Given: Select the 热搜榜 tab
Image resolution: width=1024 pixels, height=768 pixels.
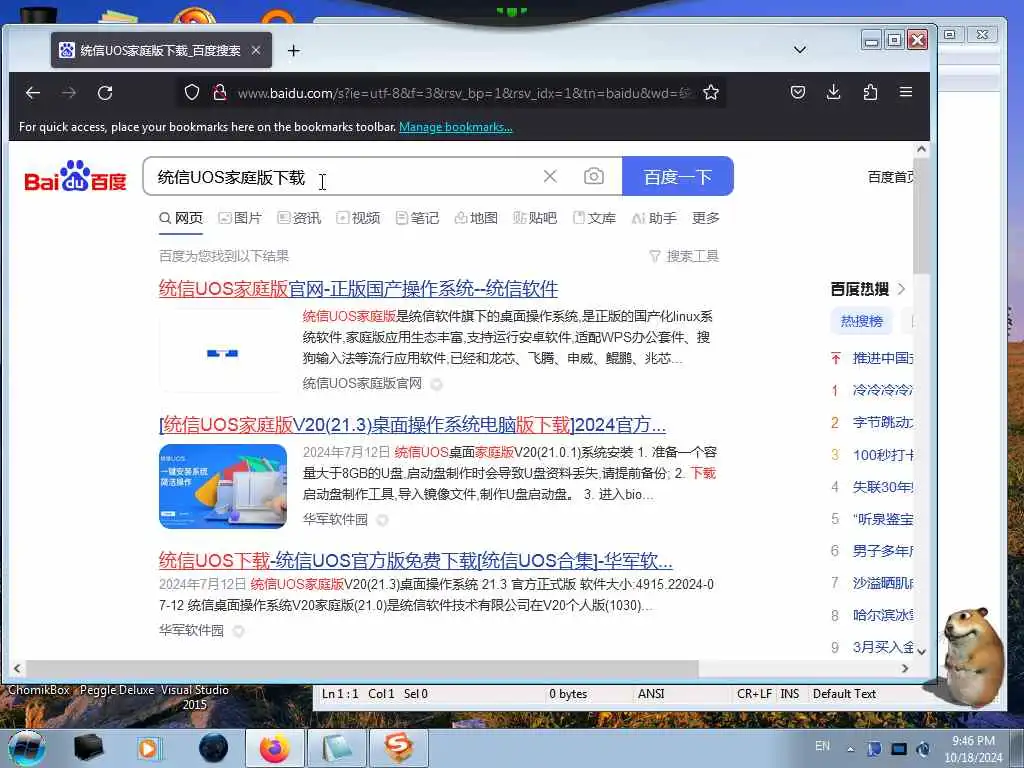Looking at the screenshot, I should 861,321.
